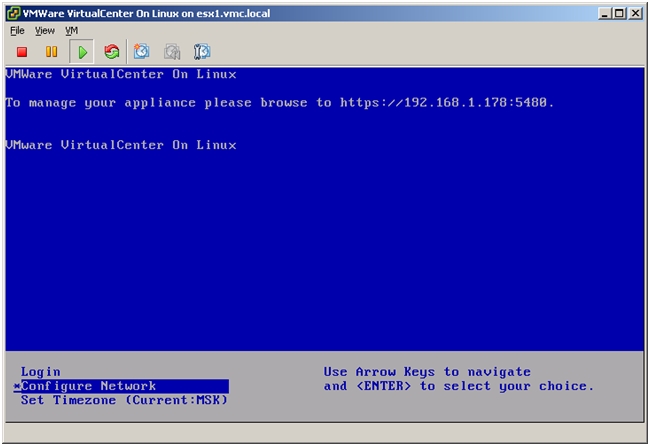The width and height of the screenshot is (650, 446).
Task: Click the red Power Off button
Action: click(21, 51)
